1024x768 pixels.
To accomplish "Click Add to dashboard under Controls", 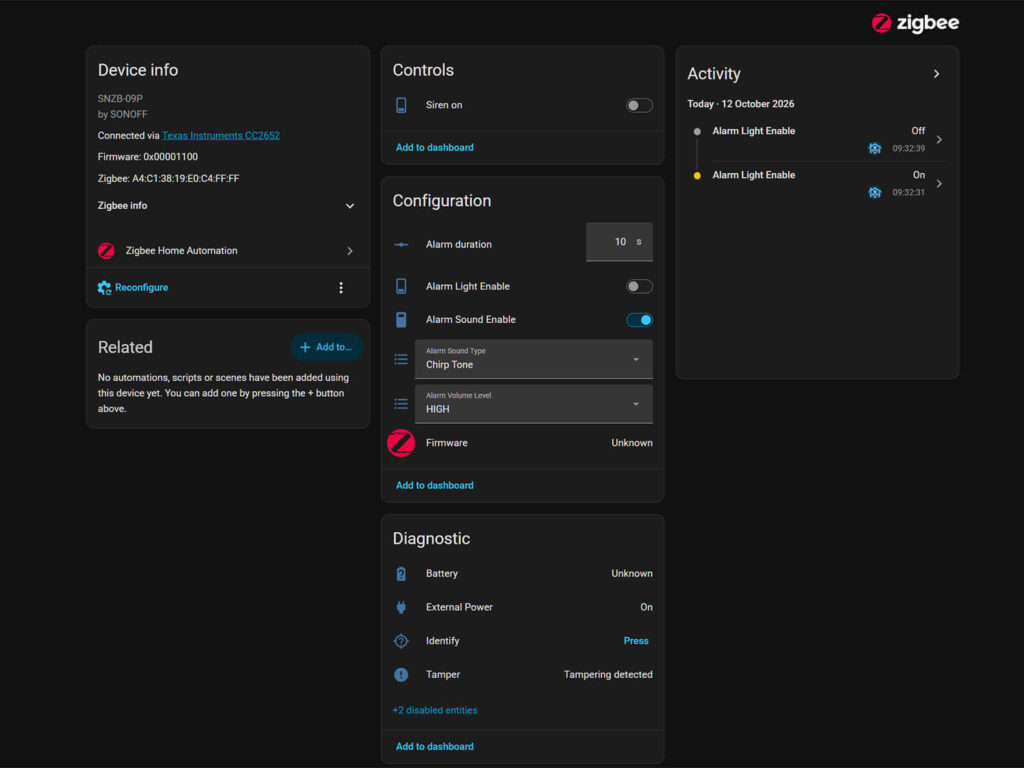I will coord(434,148).
